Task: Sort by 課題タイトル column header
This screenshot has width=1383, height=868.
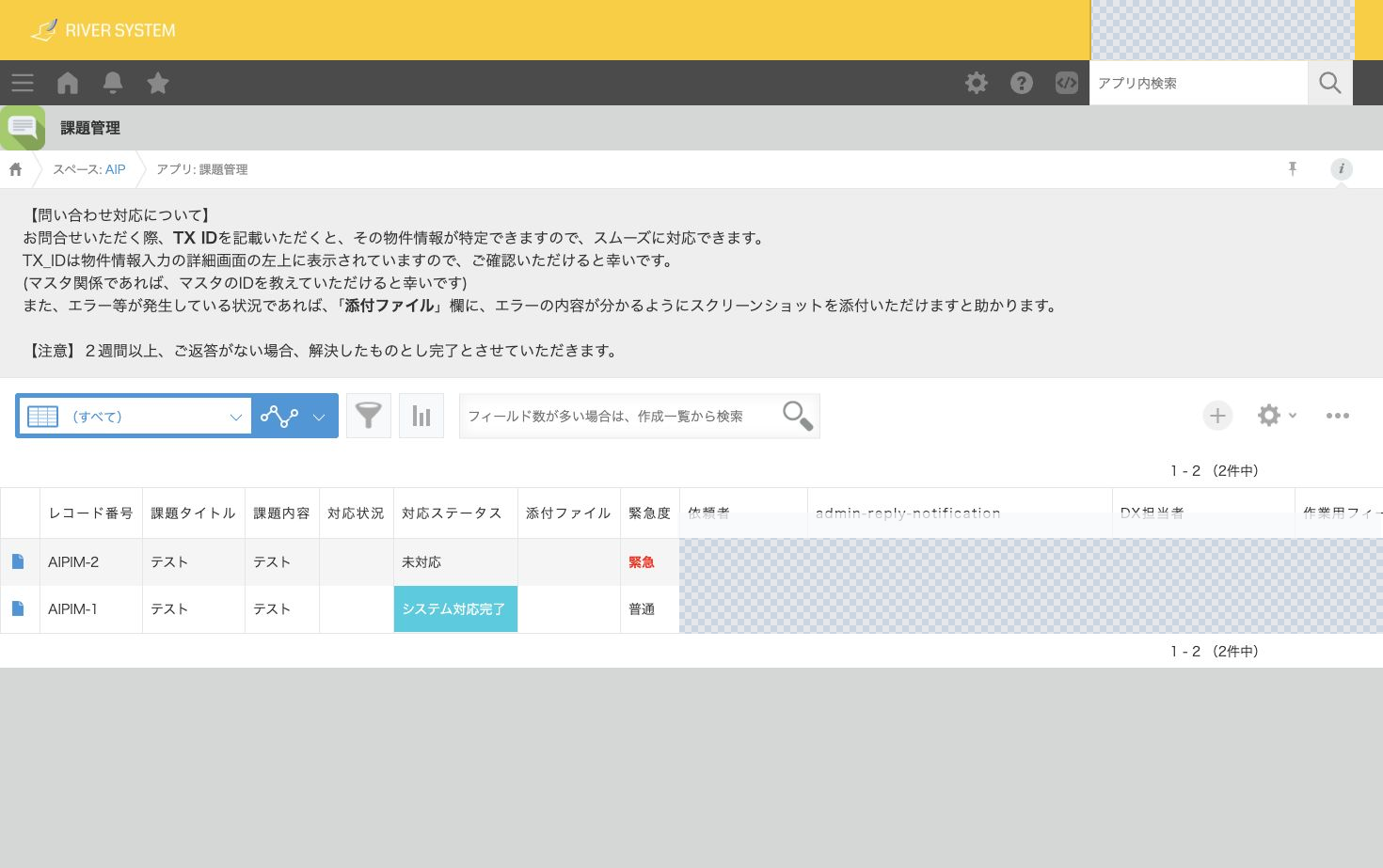Action: [x=194, y=513]
